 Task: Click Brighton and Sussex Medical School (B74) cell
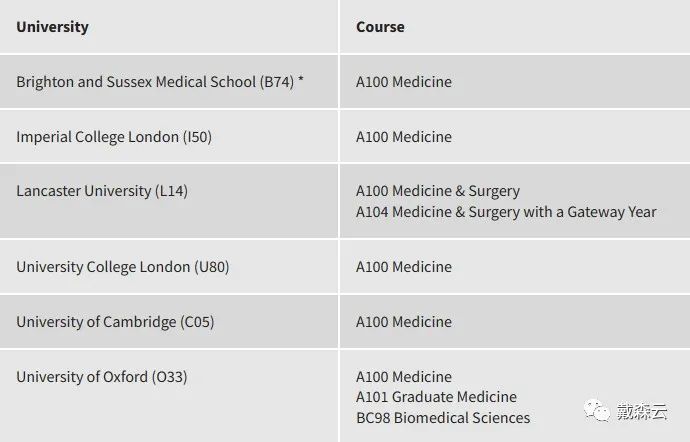coord(169,82)
